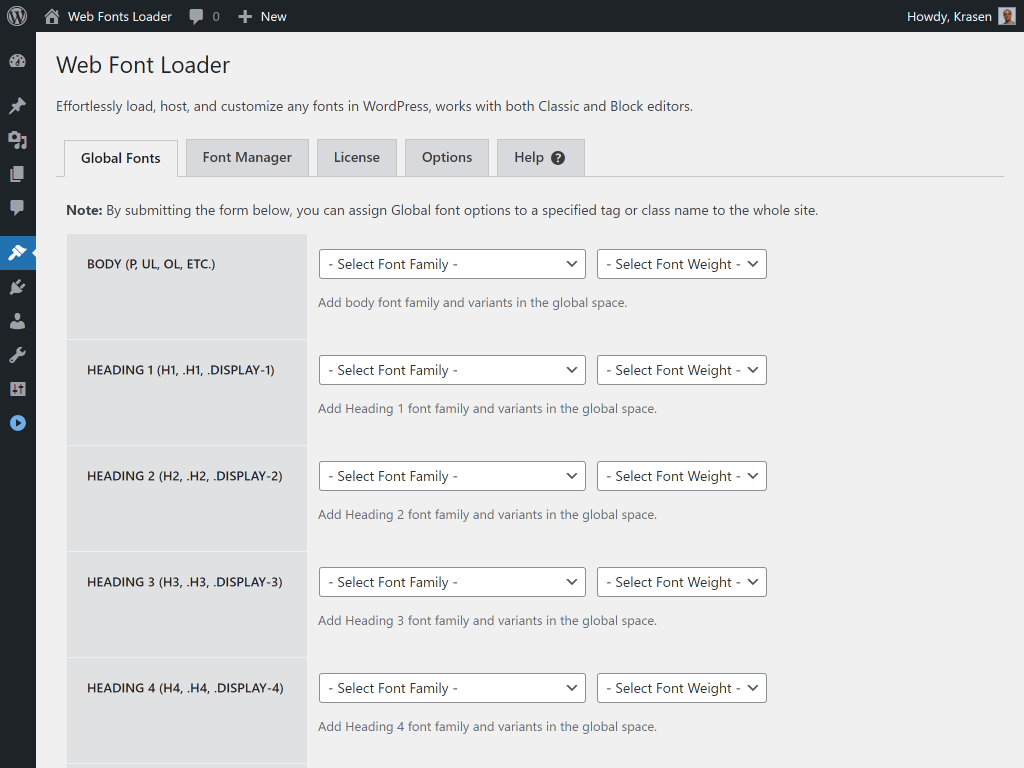
Task: Open the Users sidebar icon
Action: point(18,321)
